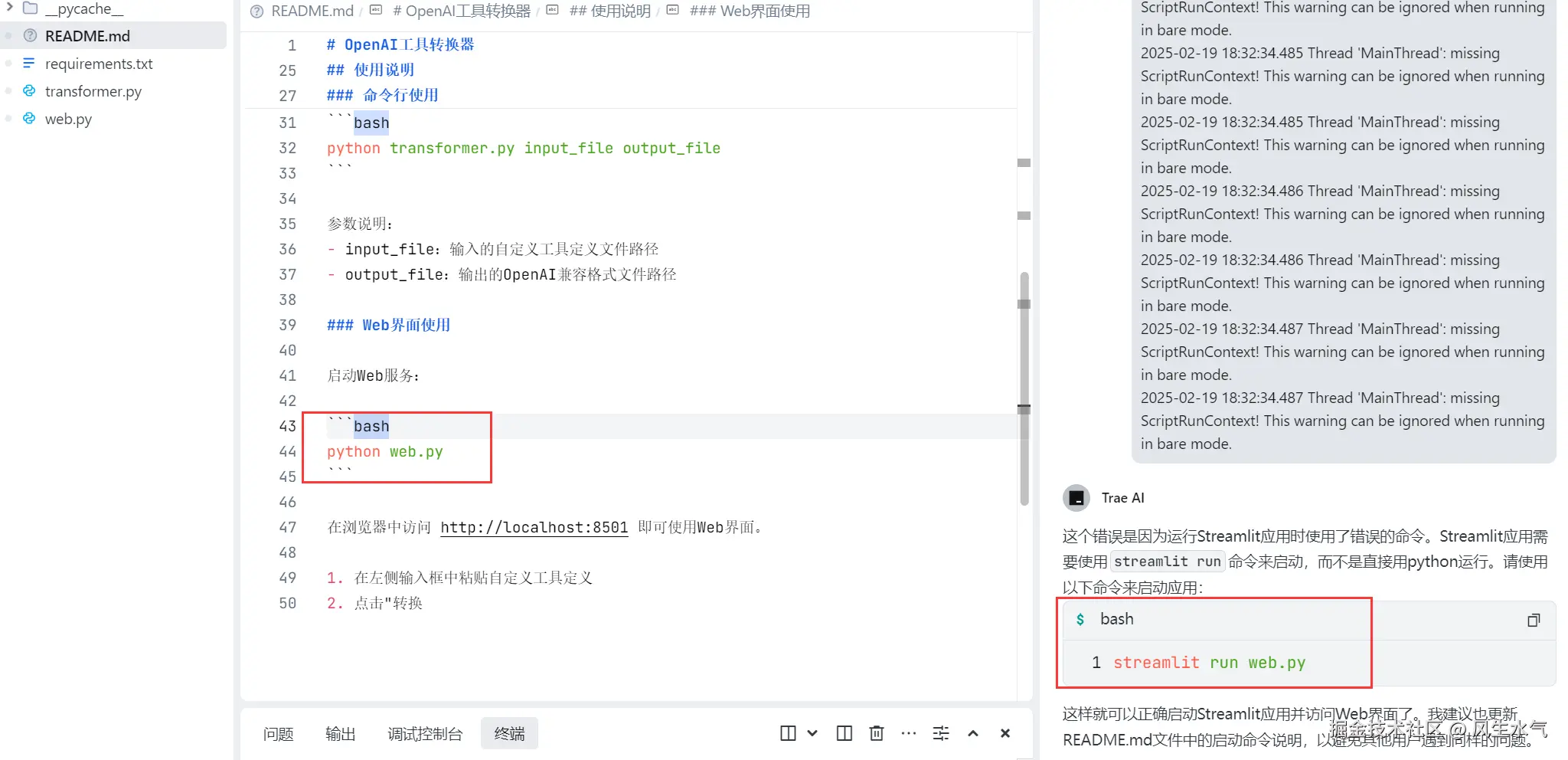Split the terminal panel
Screen dimensions: 1568x760
tap(844, 733)
